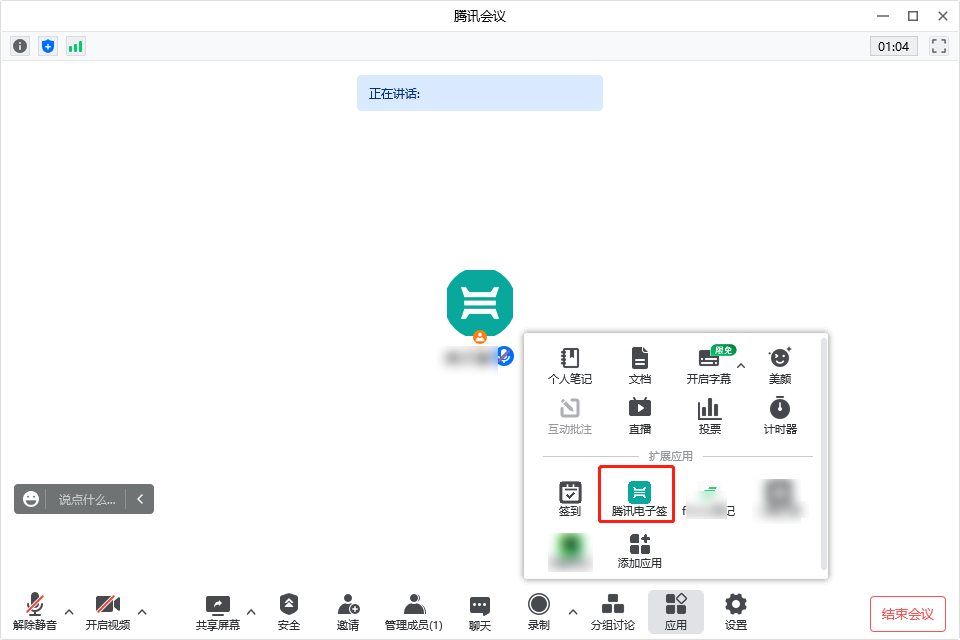
Task: Turn on camera with 开启视频
Action: coord(108,611)
